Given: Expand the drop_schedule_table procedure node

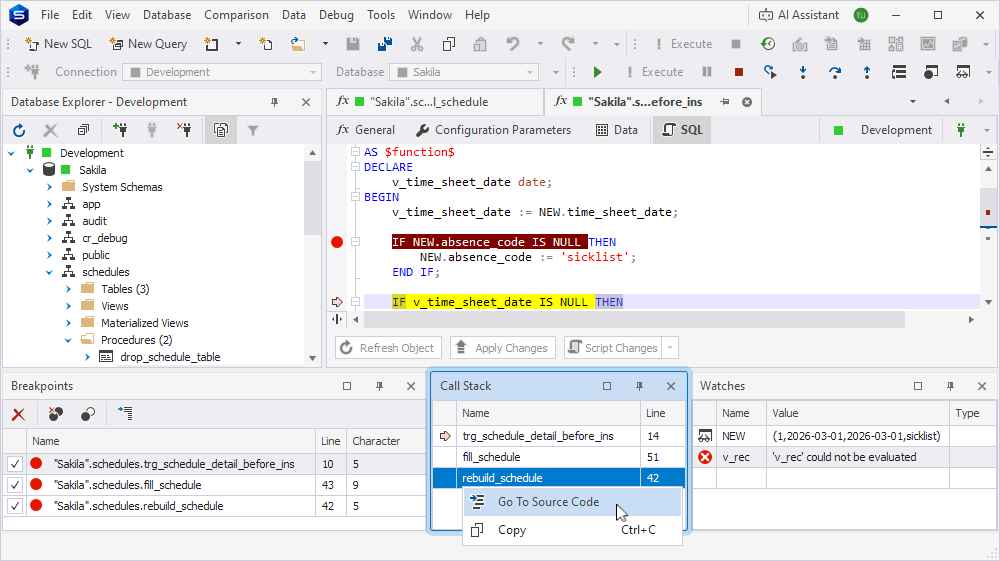Looking at the screenshot, I should (x=87, y=357).
